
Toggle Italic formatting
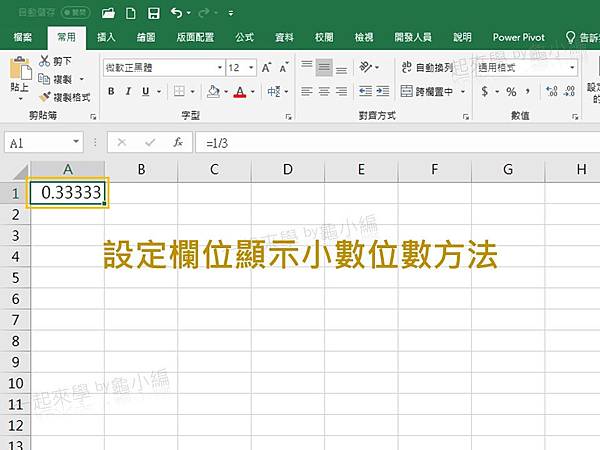point(128,91)
